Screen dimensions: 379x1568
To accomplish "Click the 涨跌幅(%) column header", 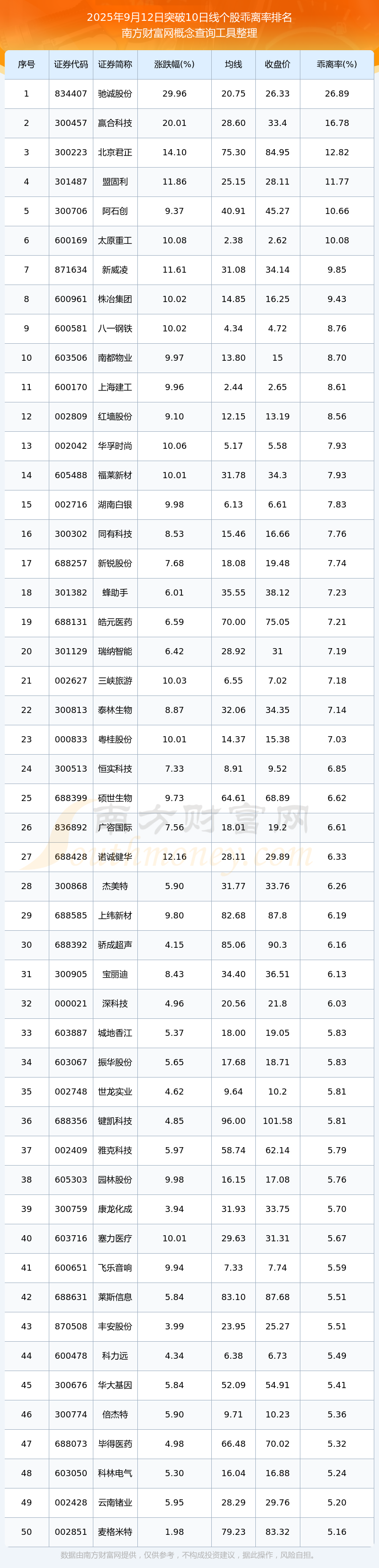I will pos(174,64).
